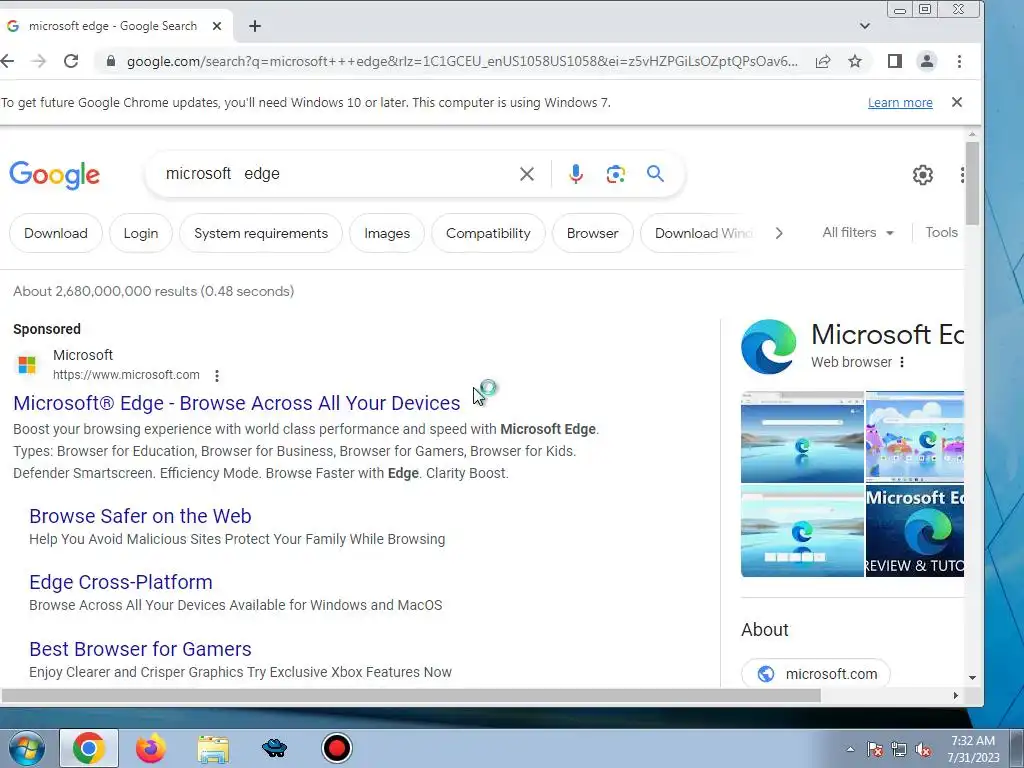Open Browse Safer on the Web link
This screenshot has height=768, width=1024.
click(140, 516)
